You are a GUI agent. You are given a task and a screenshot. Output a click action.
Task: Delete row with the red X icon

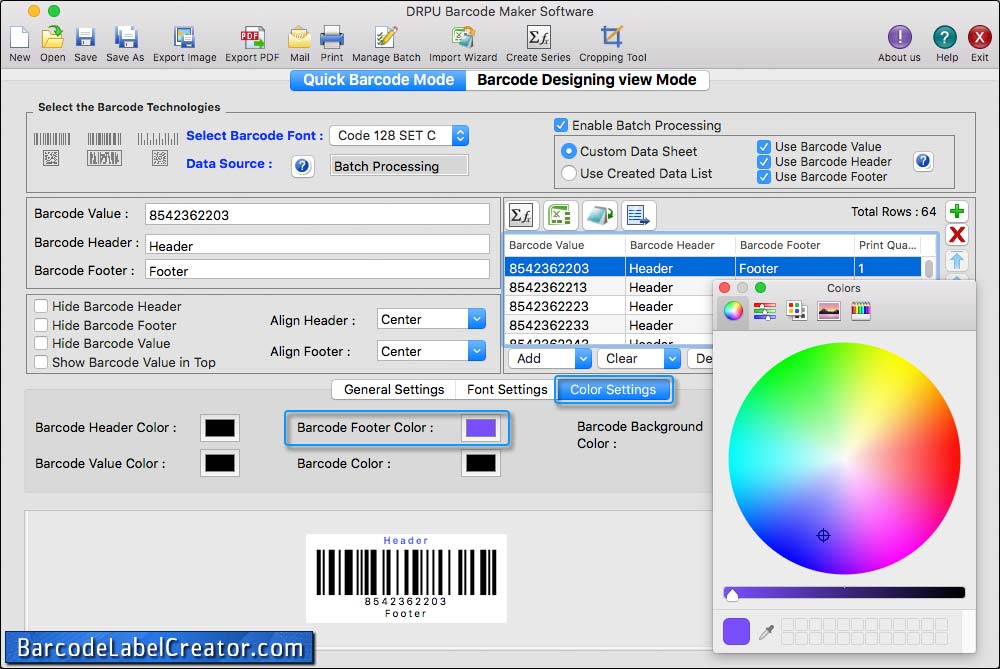click(x=957, y=235)
